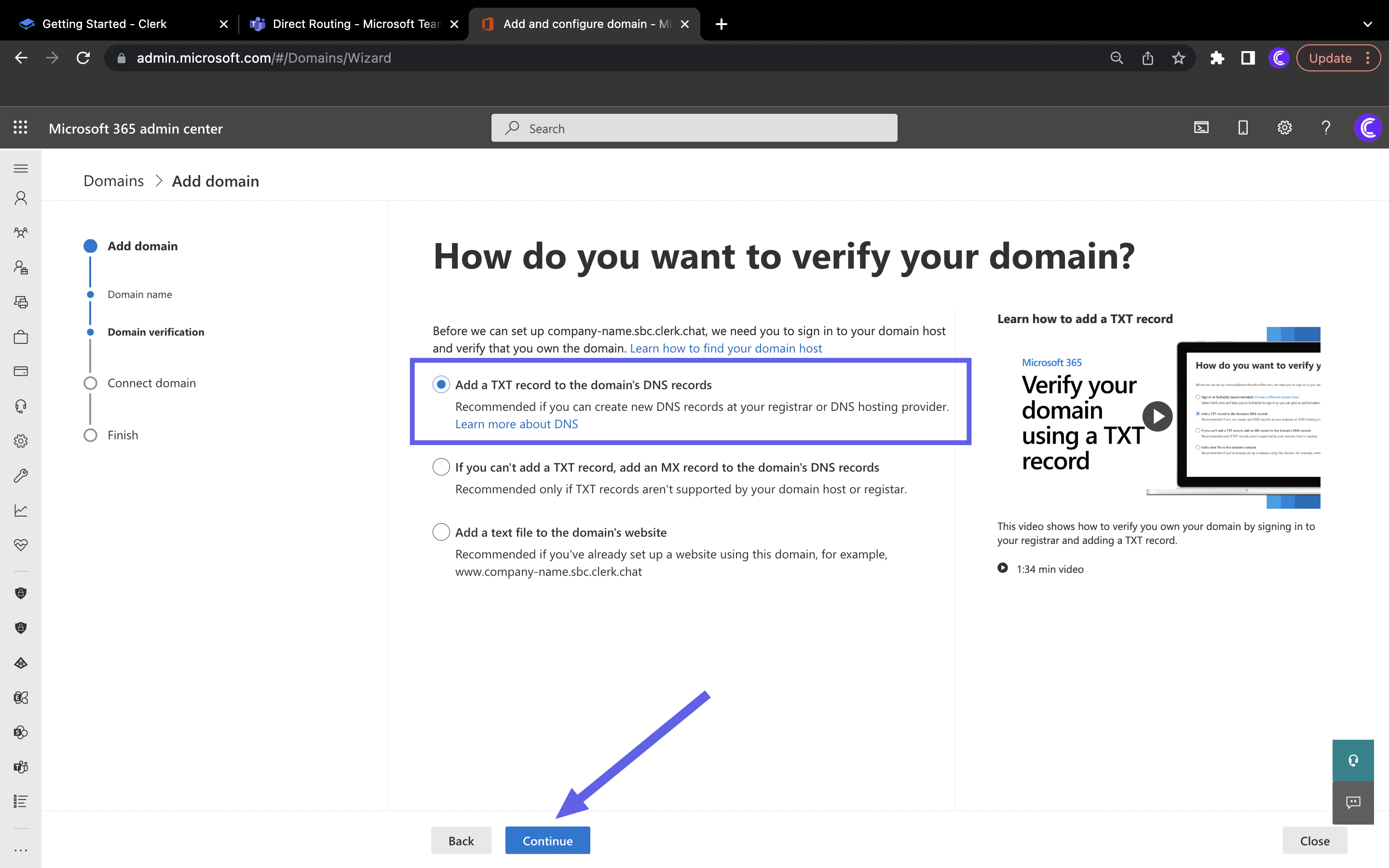Open Health heart sidebar icon

21,545
